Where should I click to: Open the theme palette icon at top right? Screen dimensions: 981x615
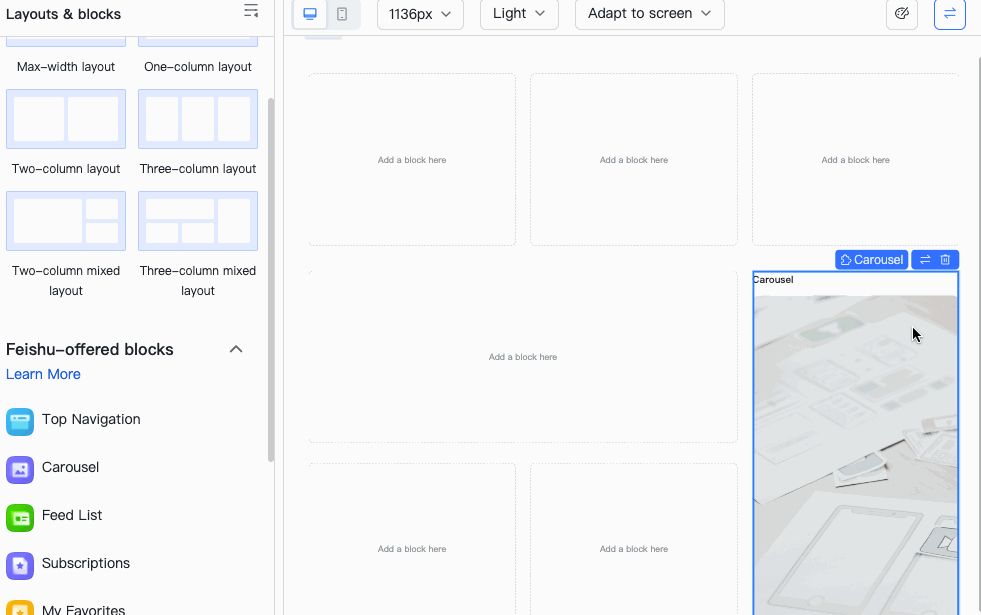click(901, 15)
